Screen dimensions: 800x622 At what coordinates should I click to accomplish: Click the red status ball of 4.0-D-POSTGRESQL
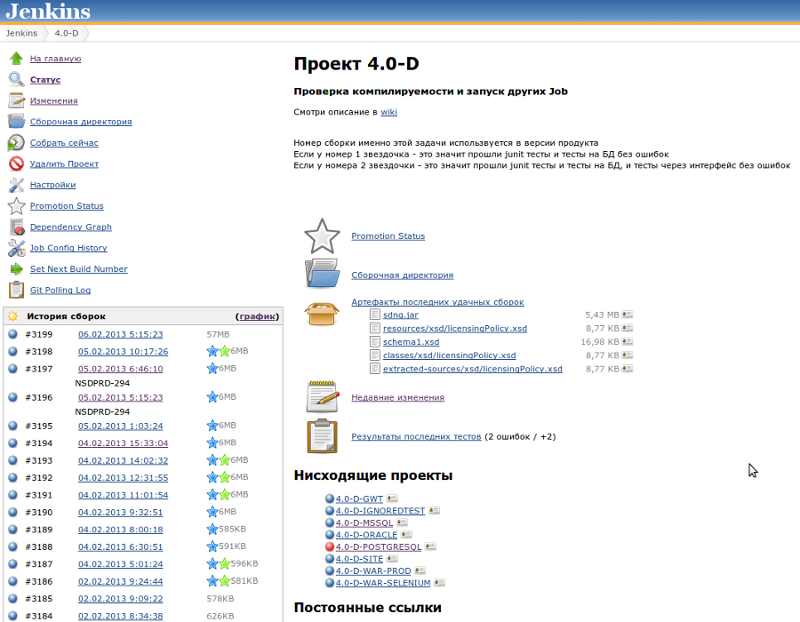point(329,546)
